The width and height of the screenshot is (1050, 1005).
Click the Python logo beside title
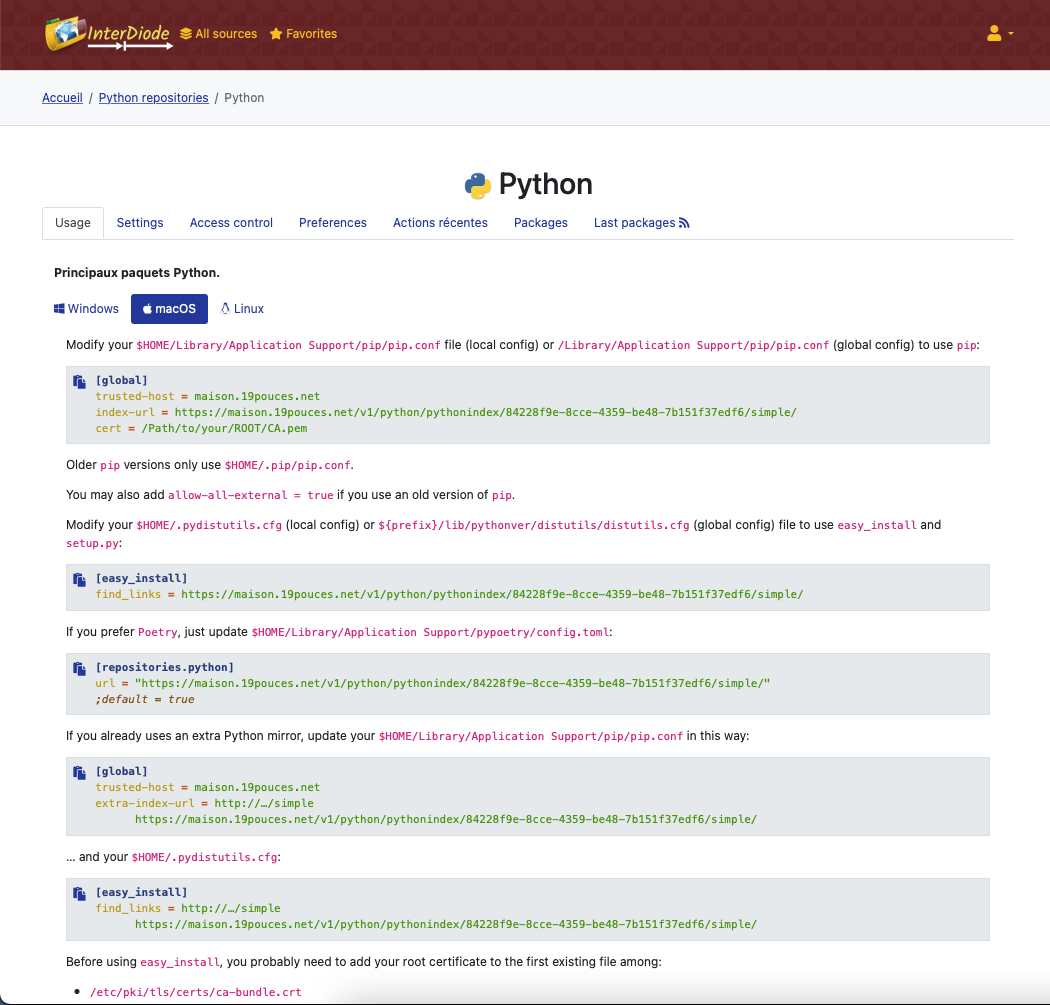[477, 185]
